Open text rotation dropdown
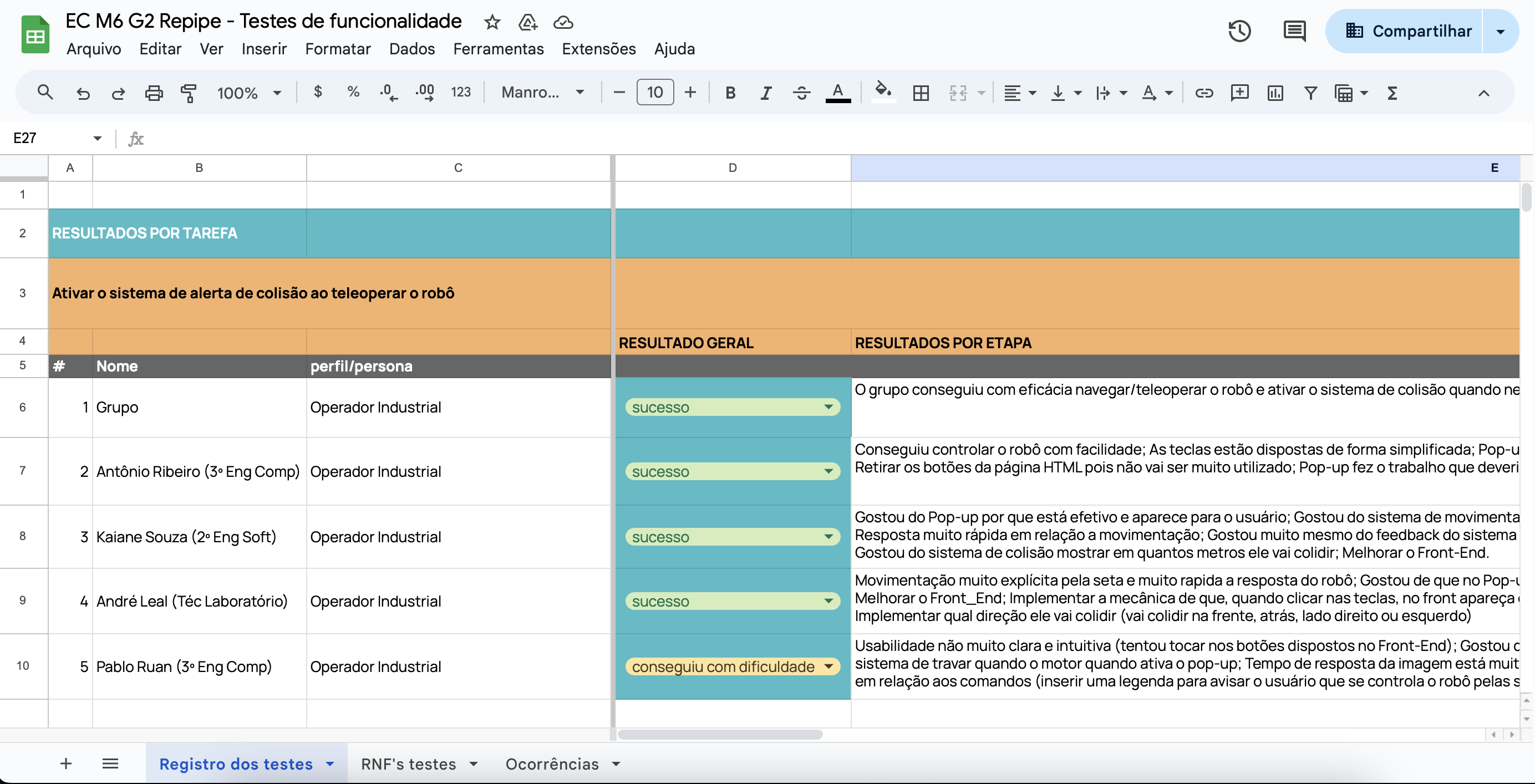Viewport: 1535px width, 784px height. tap(1157, 93)
